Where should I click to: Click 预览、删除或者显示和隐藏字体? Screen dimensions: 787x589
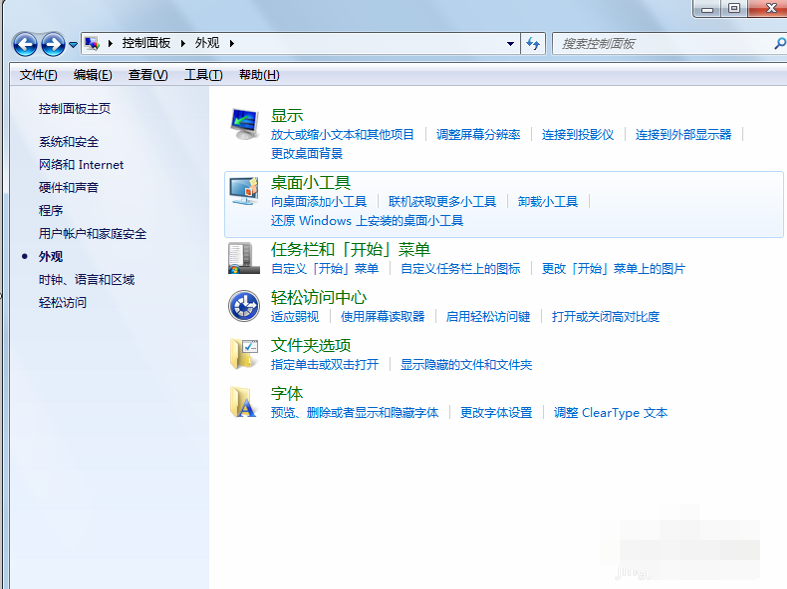355,413
